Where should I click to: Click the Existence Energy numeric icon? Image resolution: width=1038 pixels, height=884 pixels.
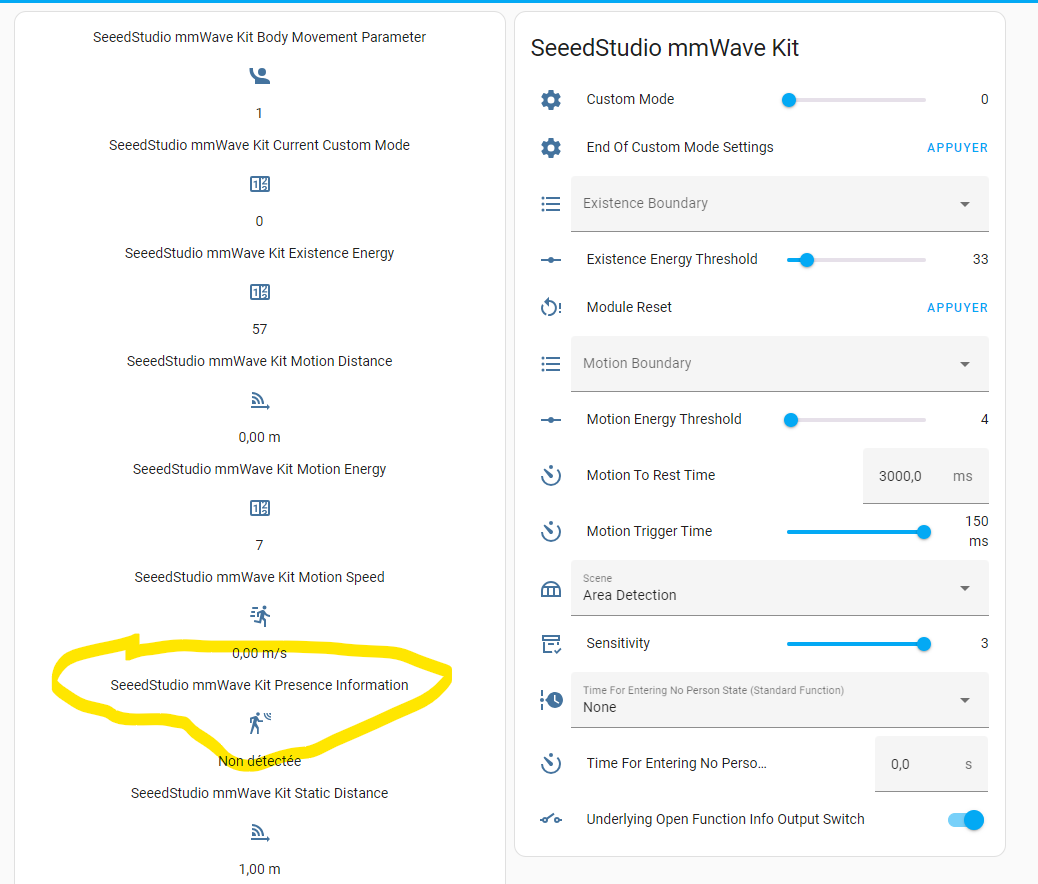[260, 292]
